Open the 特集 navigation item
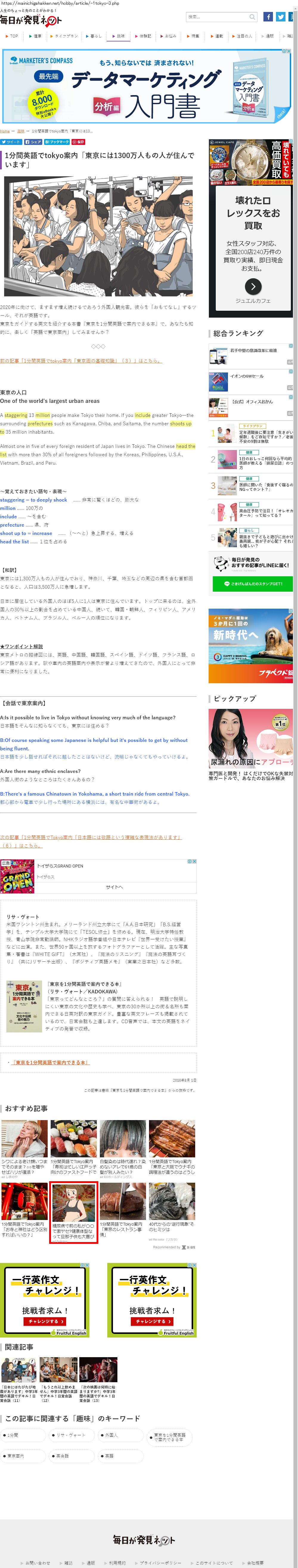Screen dimensions: 298x1568 click(193, 36)
